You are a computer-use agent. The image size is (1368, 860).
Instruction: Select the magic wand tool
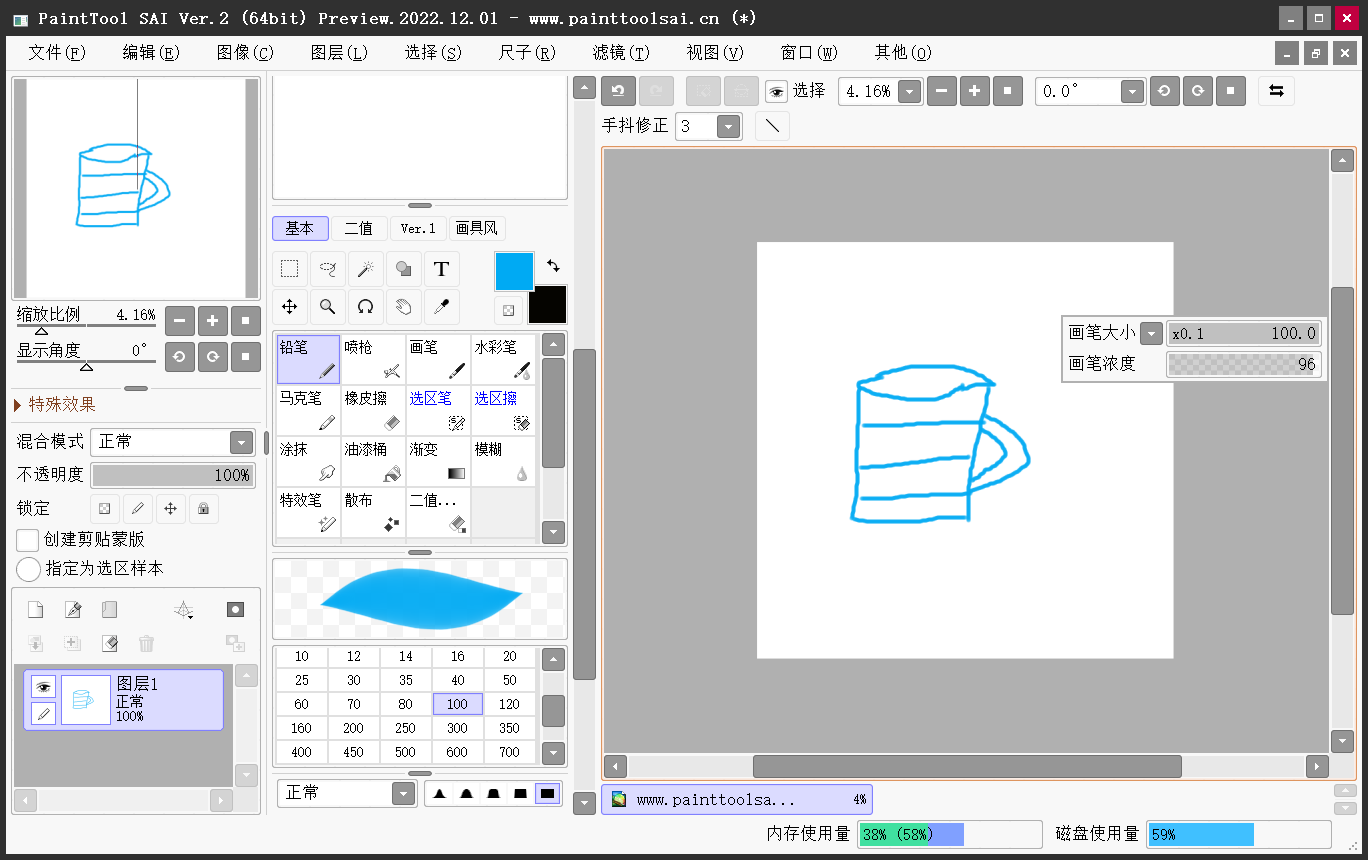click(365, 269)
